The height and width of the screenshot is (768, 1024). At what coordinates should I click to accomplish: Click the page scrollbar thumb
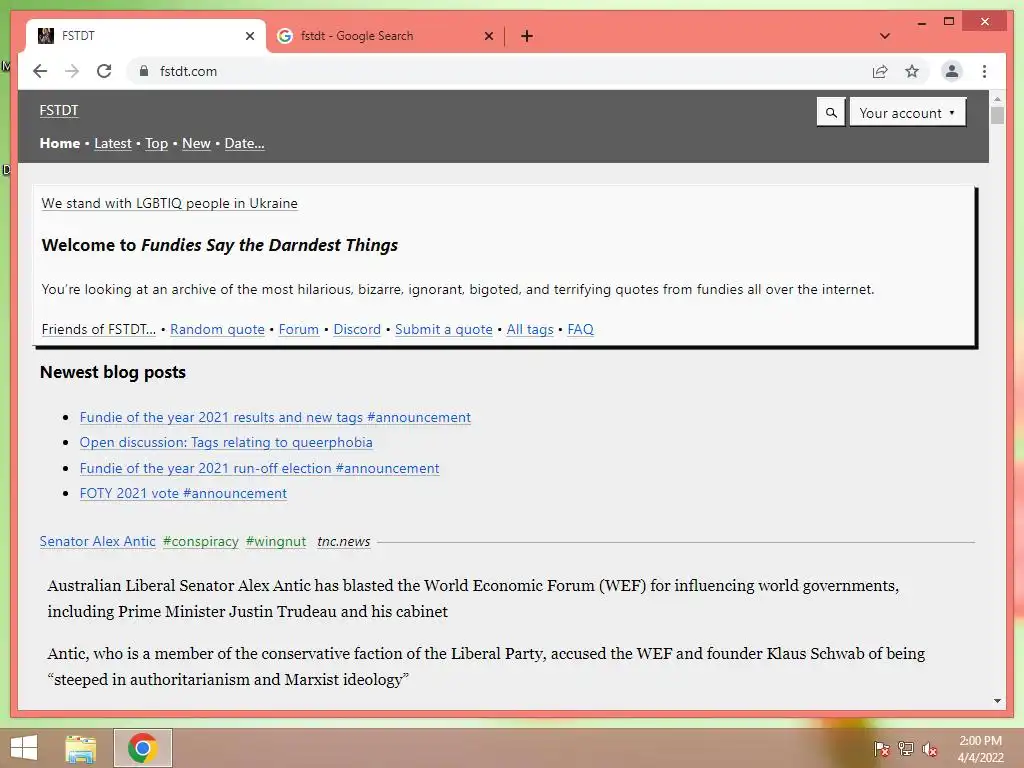[x=997, y=116]
